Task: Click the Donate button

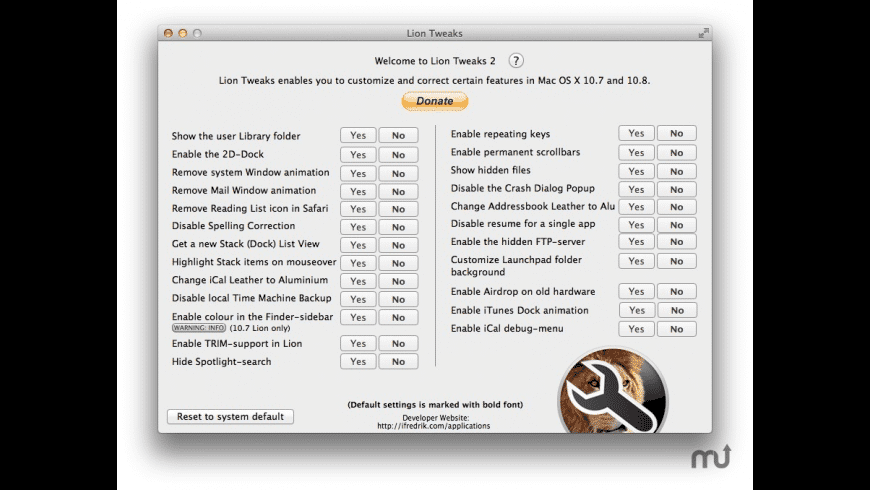Action: (434, 101)
